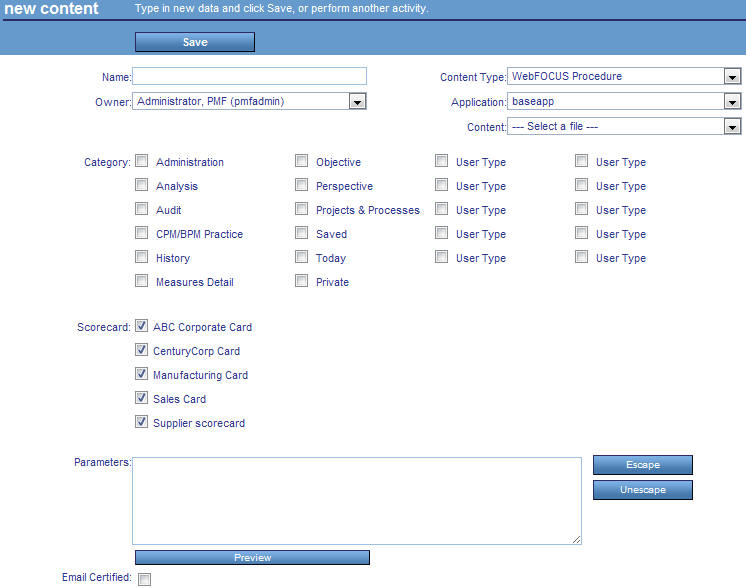Click the 'new content' heading

(x=51, y=8)
